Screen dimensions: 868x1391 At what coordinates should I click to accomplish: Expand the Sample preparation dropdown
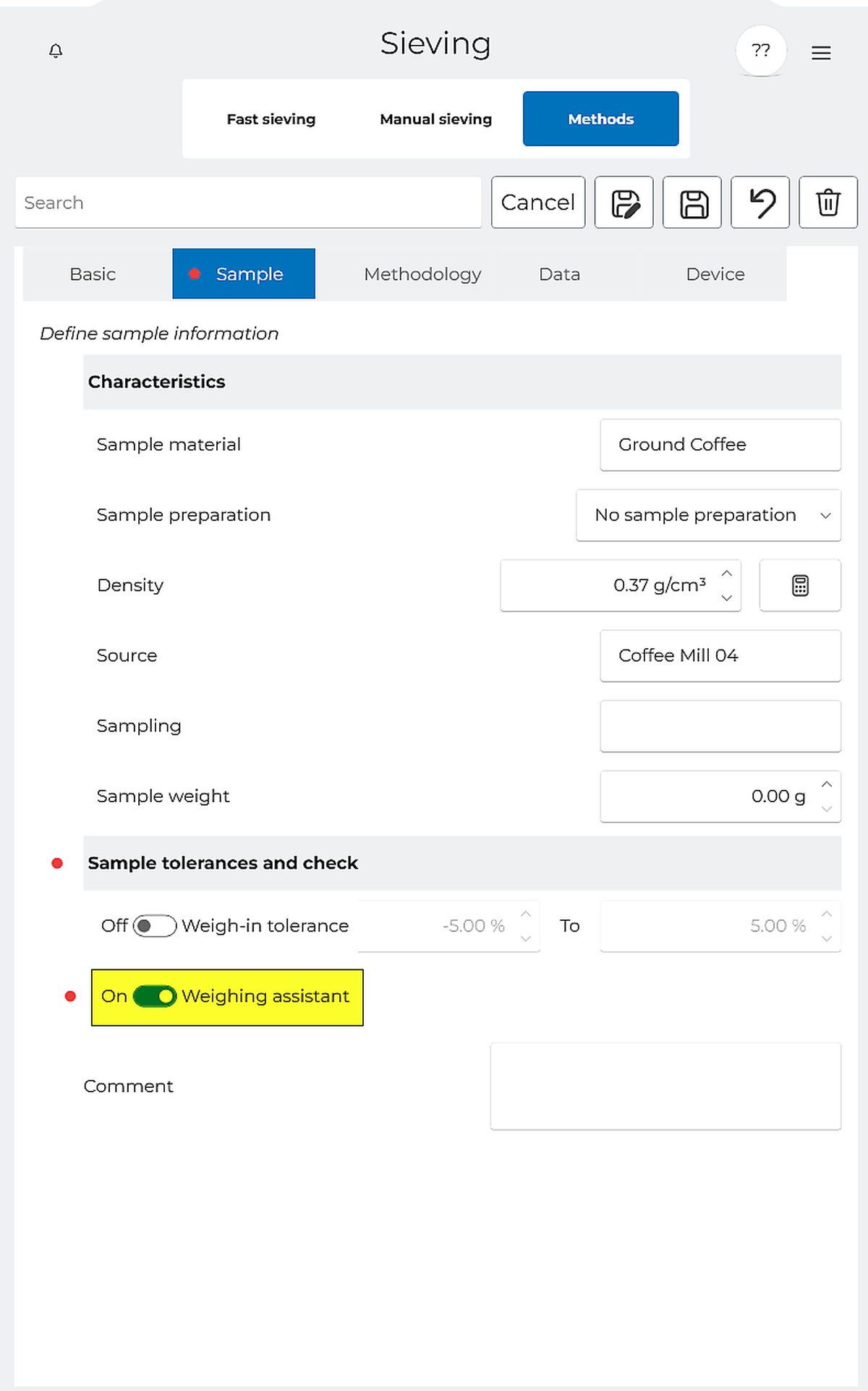(708, 515)
